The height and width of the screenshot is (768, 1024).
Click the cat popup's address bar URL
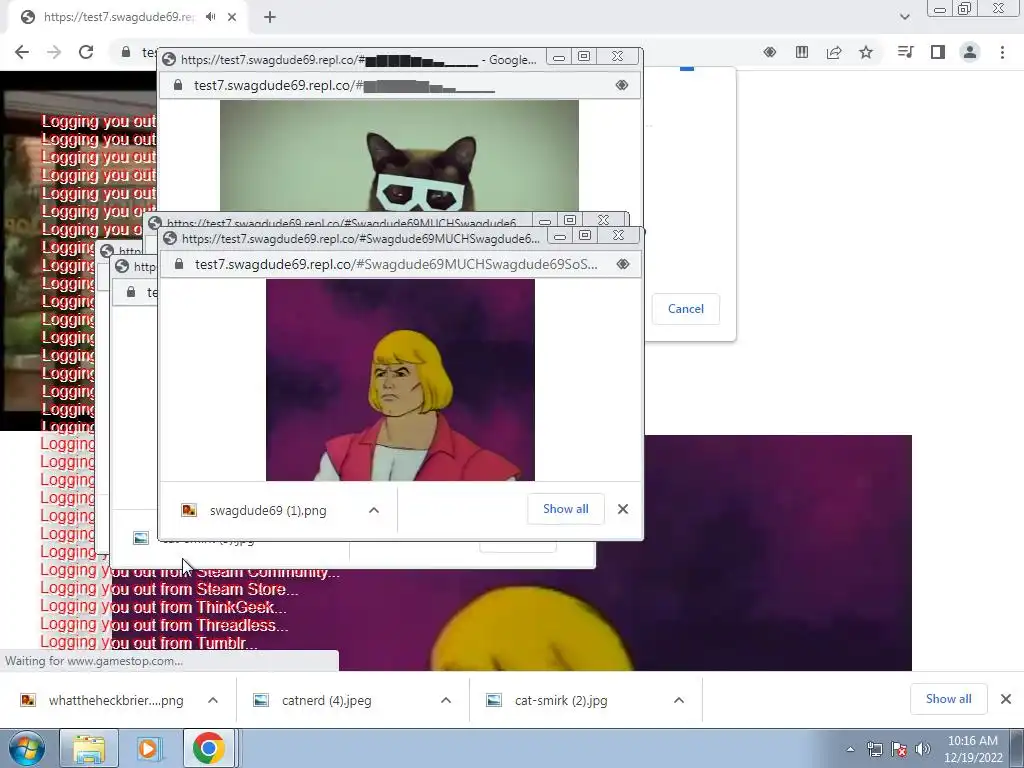tap(344, 86)
